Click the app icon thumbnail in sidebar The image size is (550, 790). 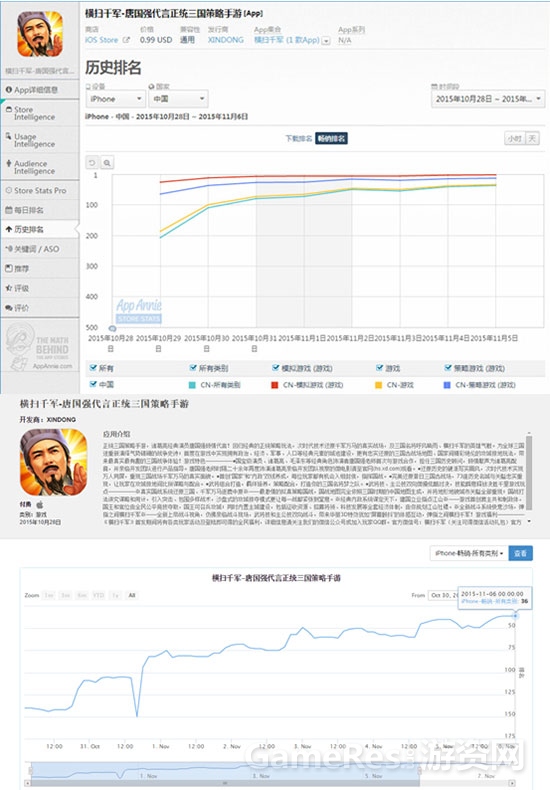[40, 34]
